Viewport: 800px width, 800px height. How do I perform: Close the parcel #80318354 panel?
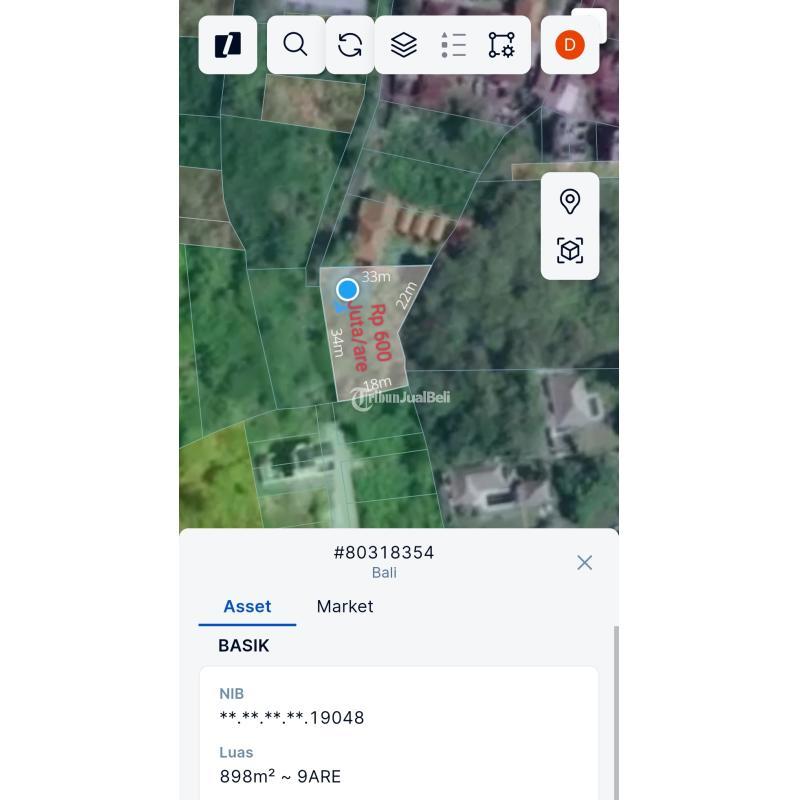tap(585, 562)
